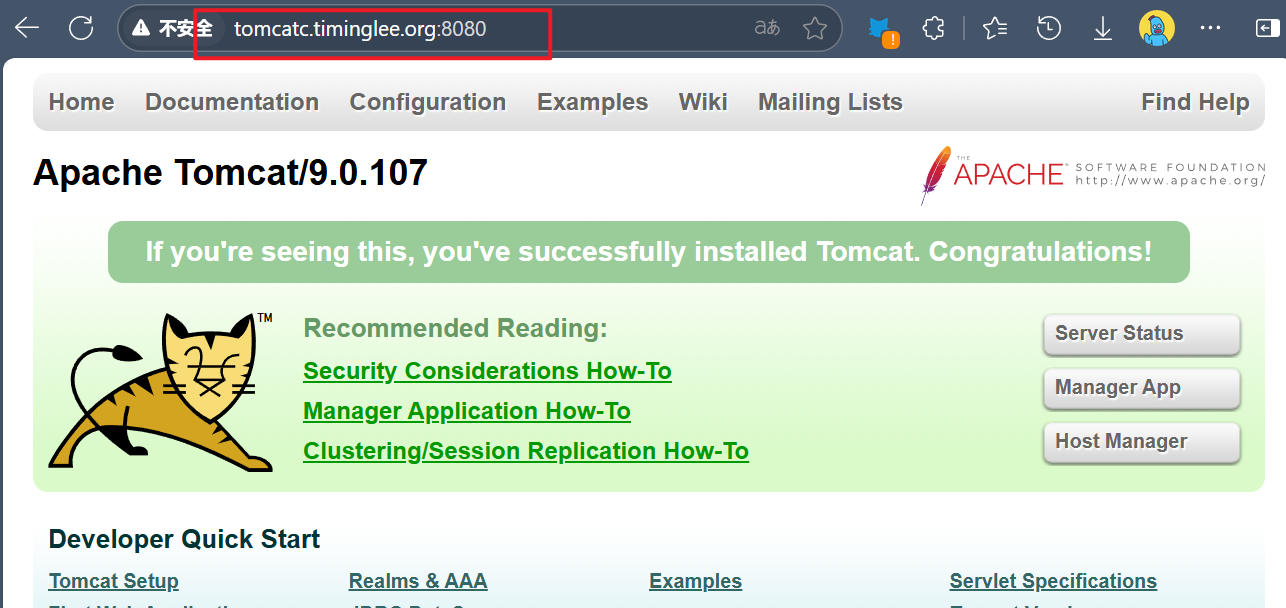Open the Documentation menu item
Screen dimensions: 1286x608
(x=232, y=101)
